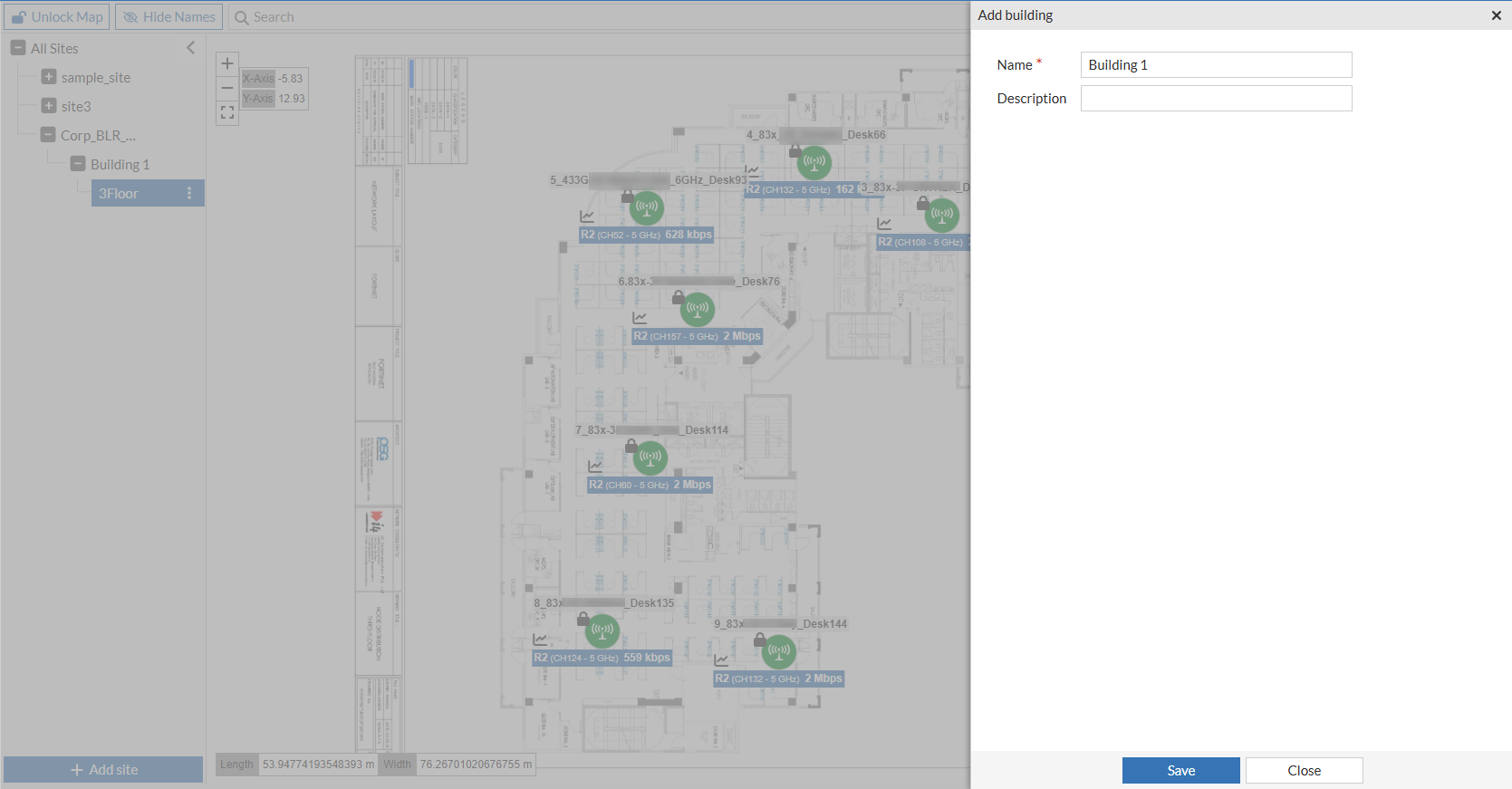The width and height of the screenshot is (1512, 789).
Task: Click the access point icon near Desk144
Action: (x=779, y=650)
